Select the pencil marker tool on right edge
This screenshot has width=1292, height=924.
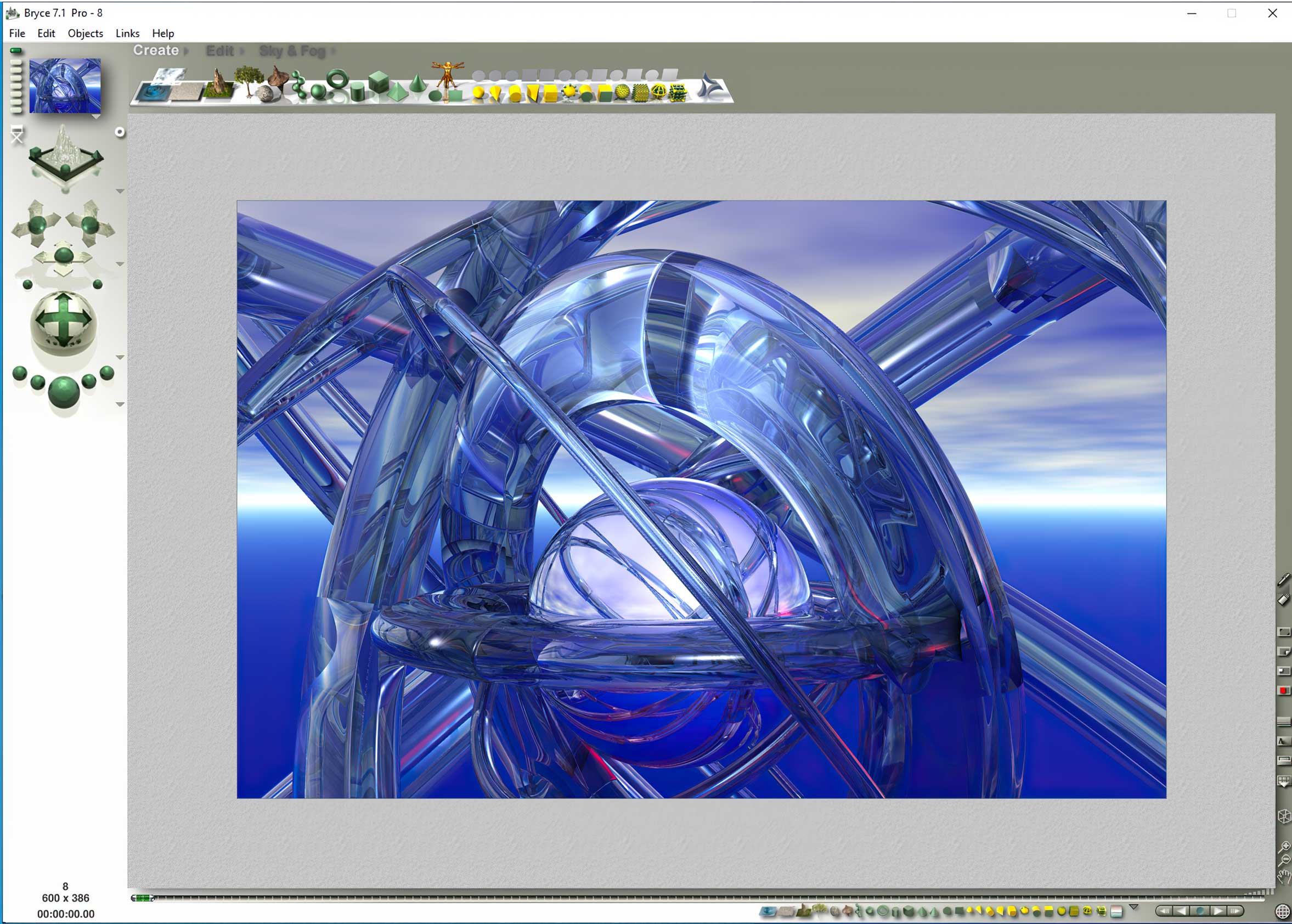[x=1283, y=580]
